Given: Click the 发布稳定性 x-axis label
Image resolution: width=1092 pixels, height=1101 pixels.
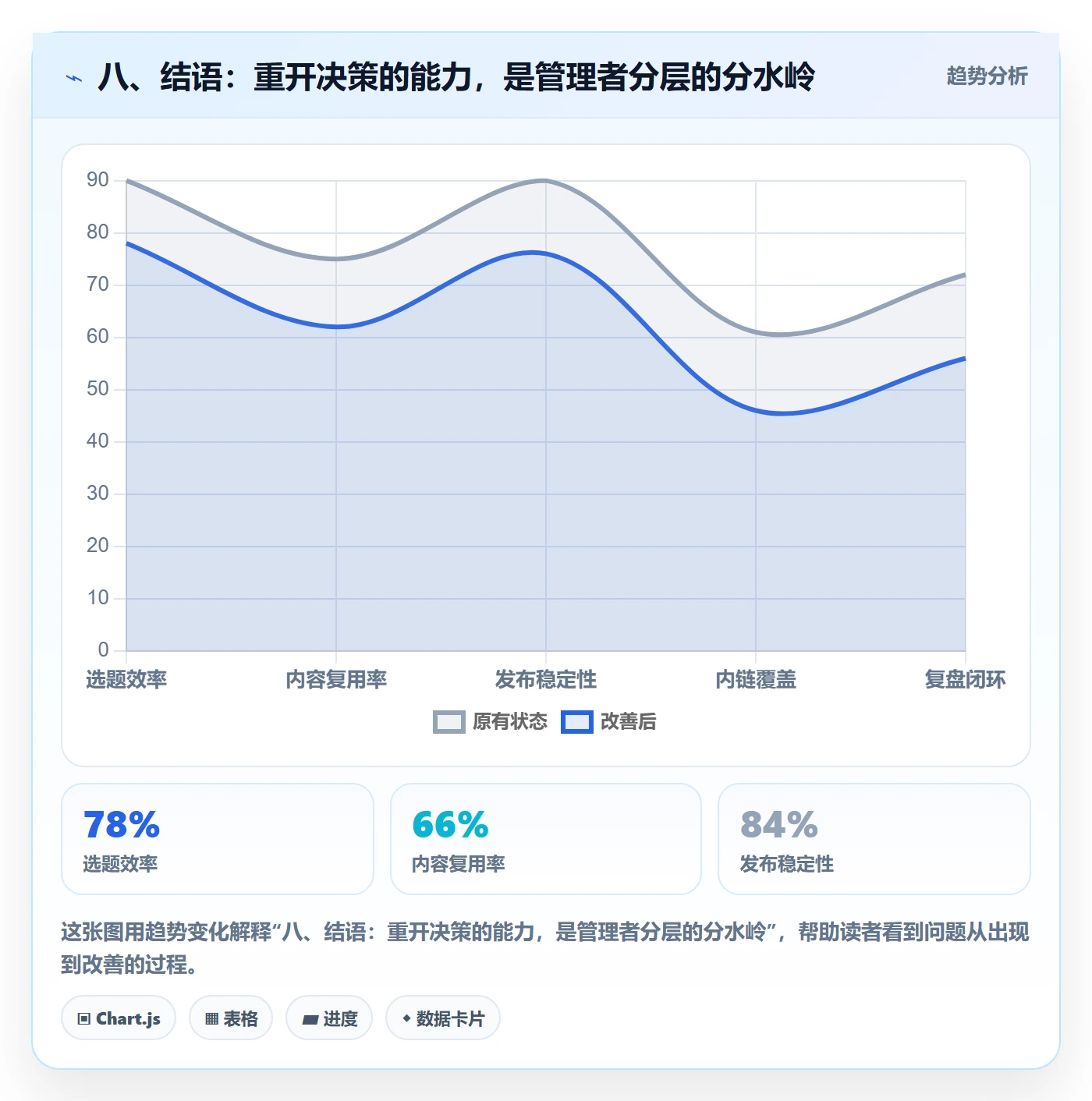Looking at the screenshot, I should (546, 679).
